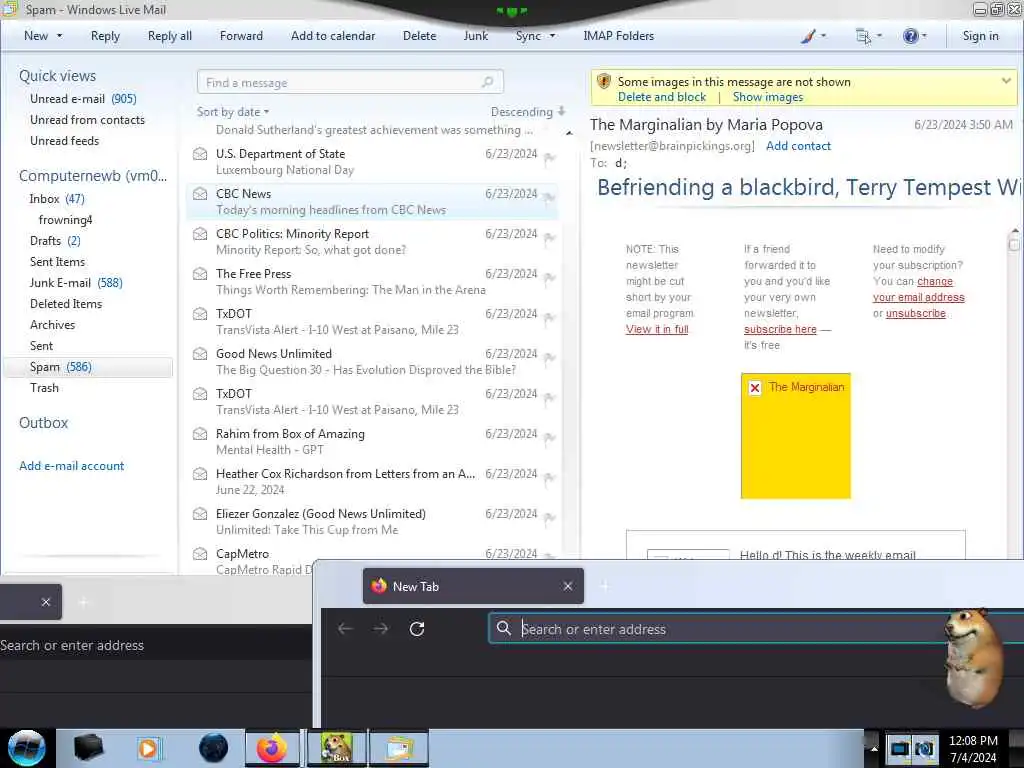Screen dimensions: 1024x768
Task: Click the blue Help question mark icon
Action: click(910, 36)
